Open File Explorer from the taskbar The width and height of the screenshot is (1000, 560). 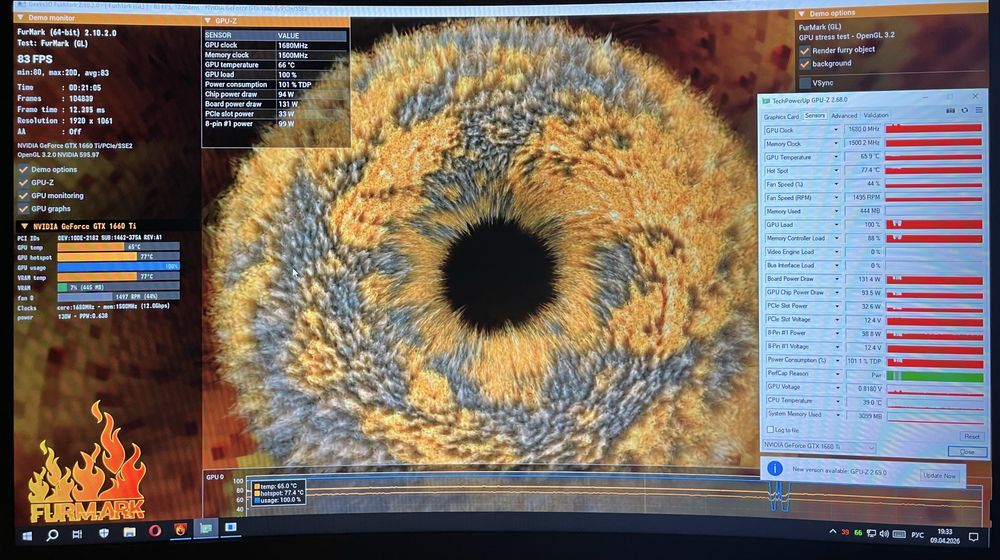129,532
